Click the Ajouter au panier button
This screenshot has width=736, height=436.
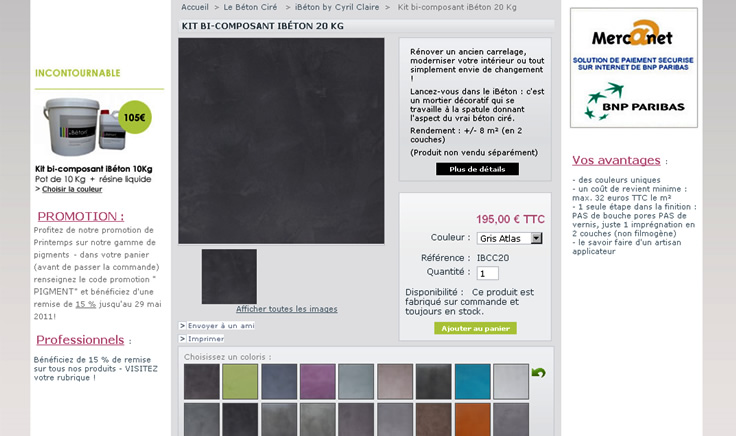pos(475,329)
